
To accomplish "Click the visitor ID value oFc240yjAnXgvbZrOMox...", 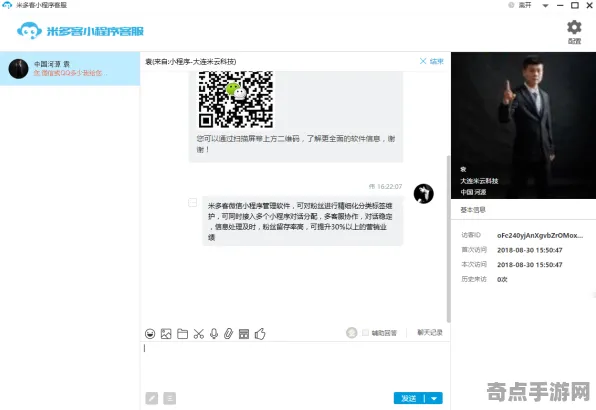I will coord(540,236).
